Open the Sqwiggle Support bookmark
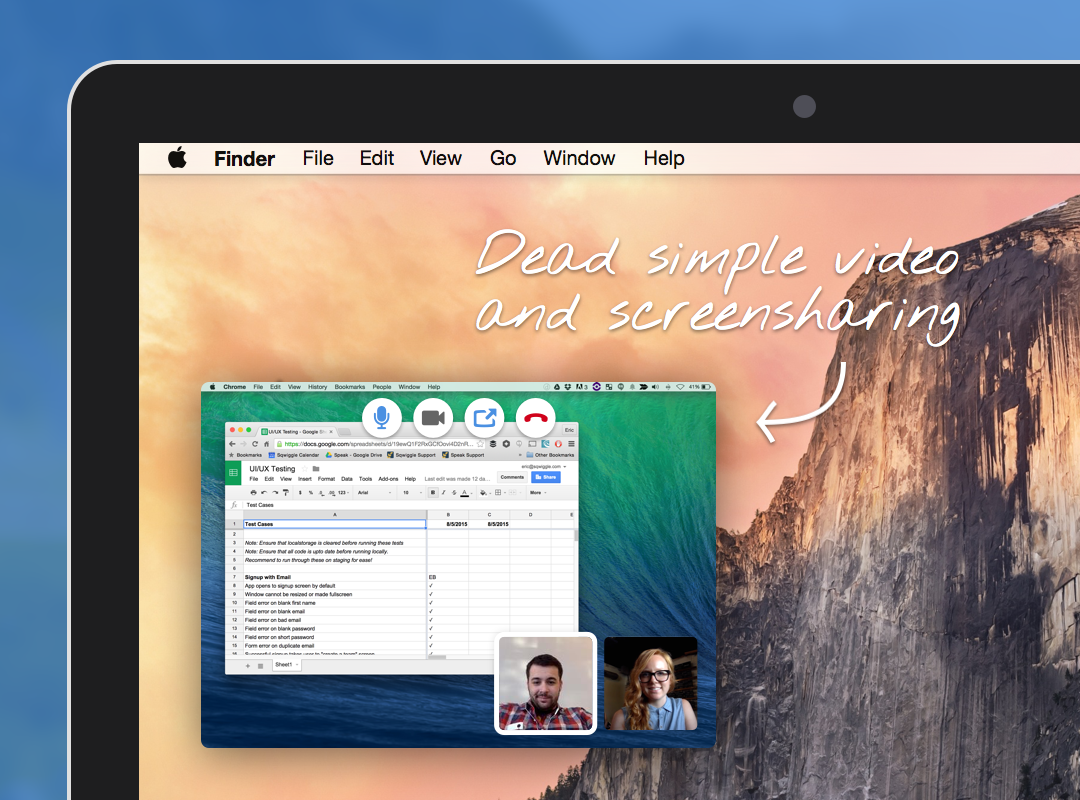The image size is (1080, 800). 412,455
